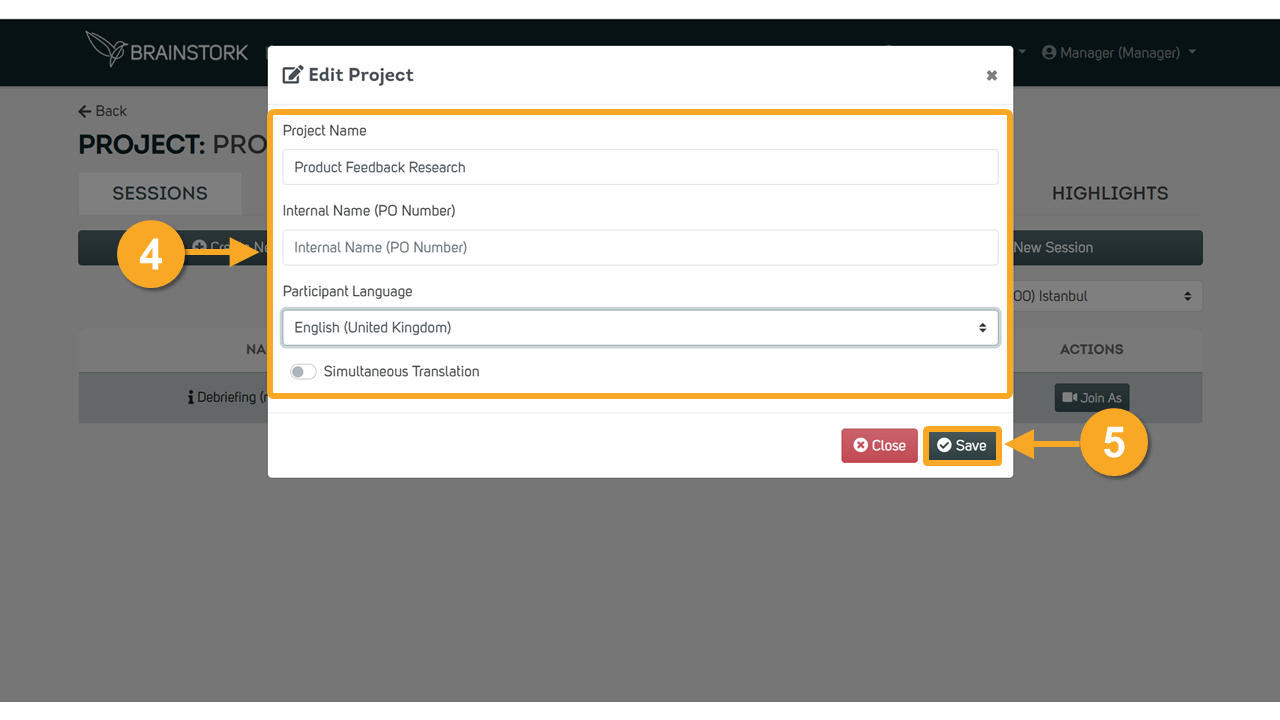Focus the Internal Name (PO Number) field
This screenshot has height=720, width=1280.
click(x=640, y=248)
